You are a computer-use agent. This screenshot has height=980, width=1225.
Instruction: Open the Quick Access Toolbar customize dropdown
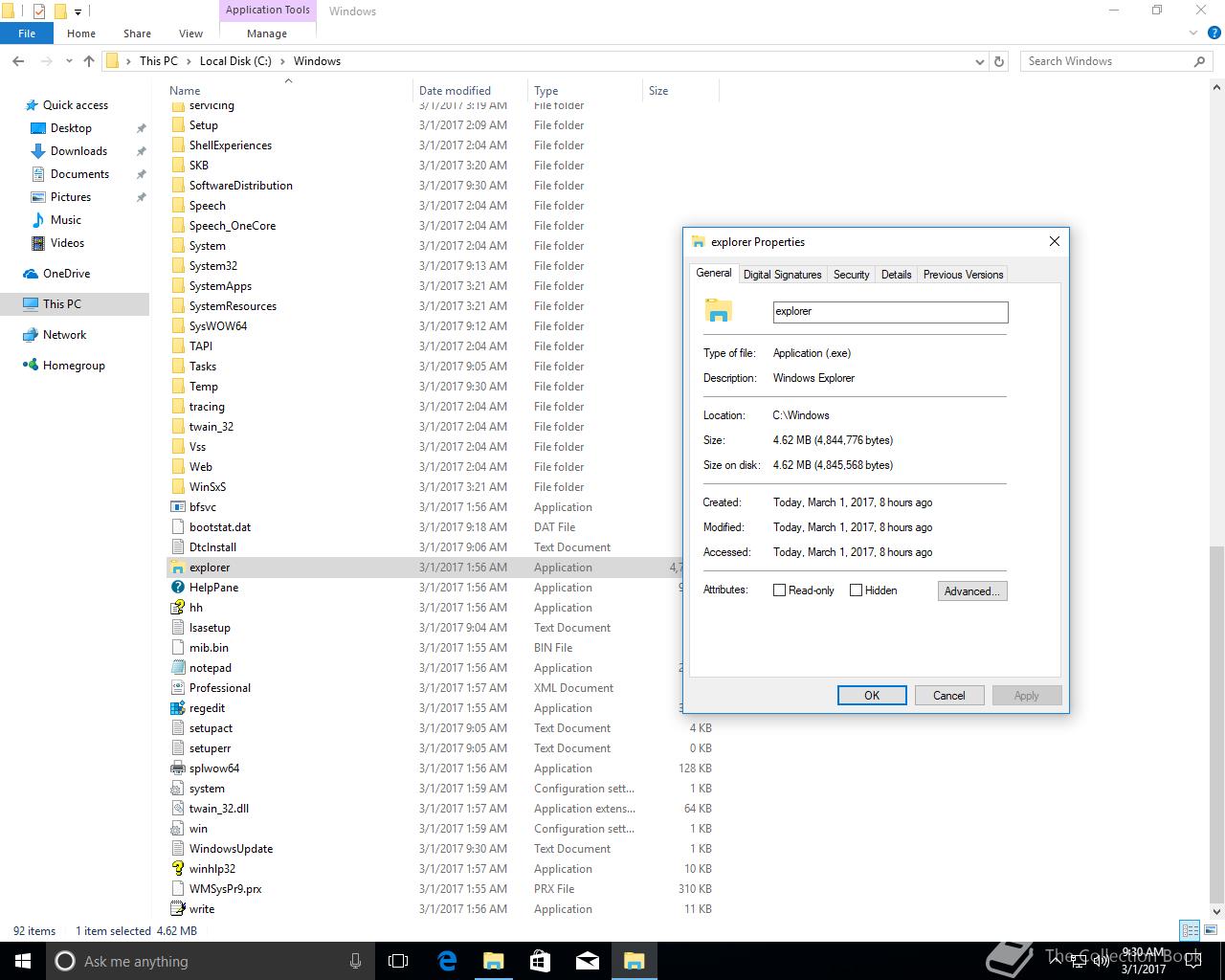point(78,12)
